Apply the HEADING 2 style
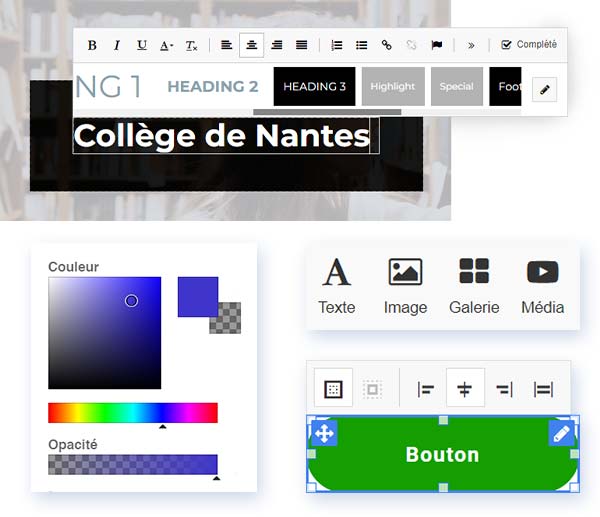This screenshot has width=600, height=517. click(x=213, y=86)
